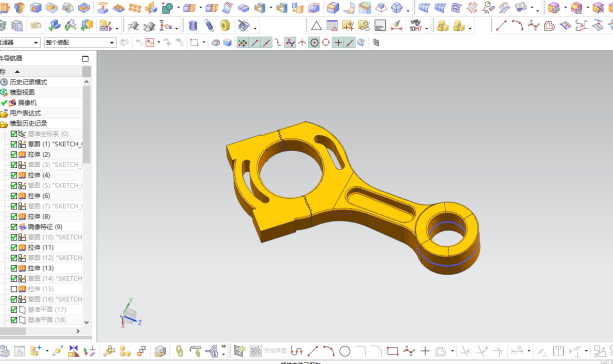Click the navigator vertical scrollbar thumb
Viewport: 613px width, 364px height.
(x=86, y=124)
